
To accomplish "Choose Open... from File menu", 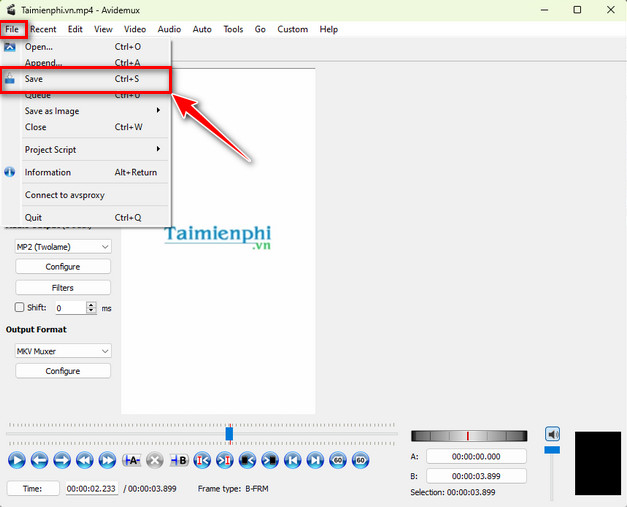I will coord(86,47).
